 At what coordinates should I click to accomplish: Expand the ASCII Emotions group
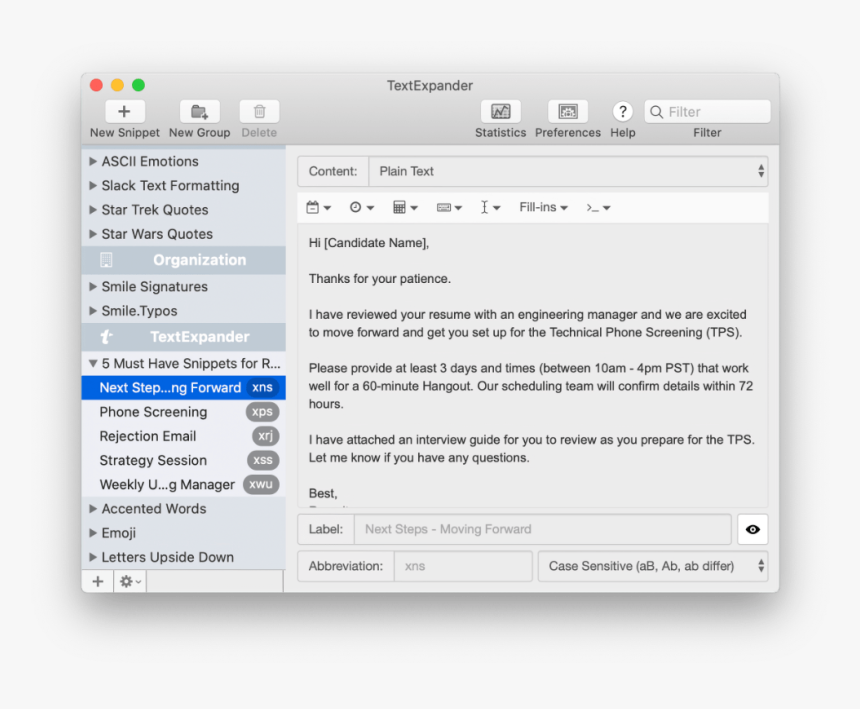pos(93,161)
